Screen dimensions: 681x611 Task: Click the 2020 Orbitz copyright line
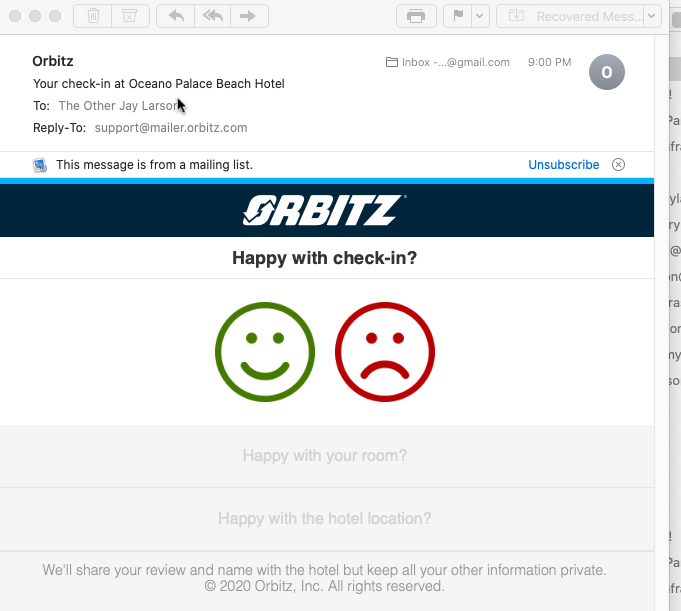tap(324, 586)
